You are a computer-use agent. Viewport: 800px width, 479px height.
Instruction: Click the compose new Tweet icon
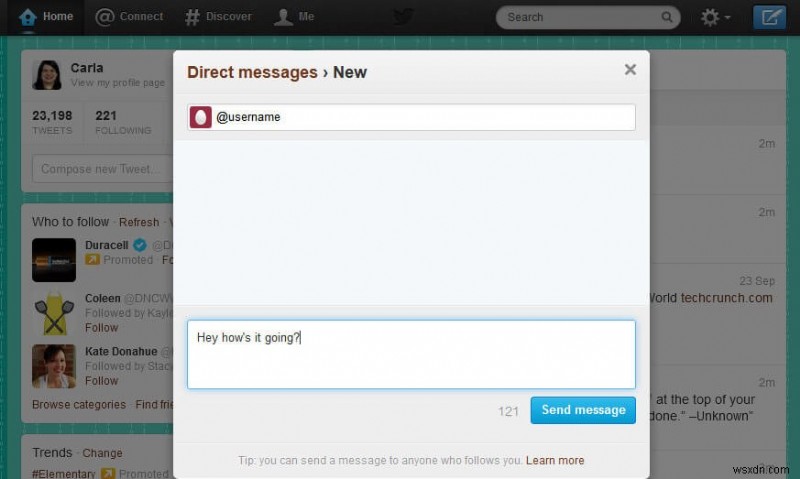769,17
